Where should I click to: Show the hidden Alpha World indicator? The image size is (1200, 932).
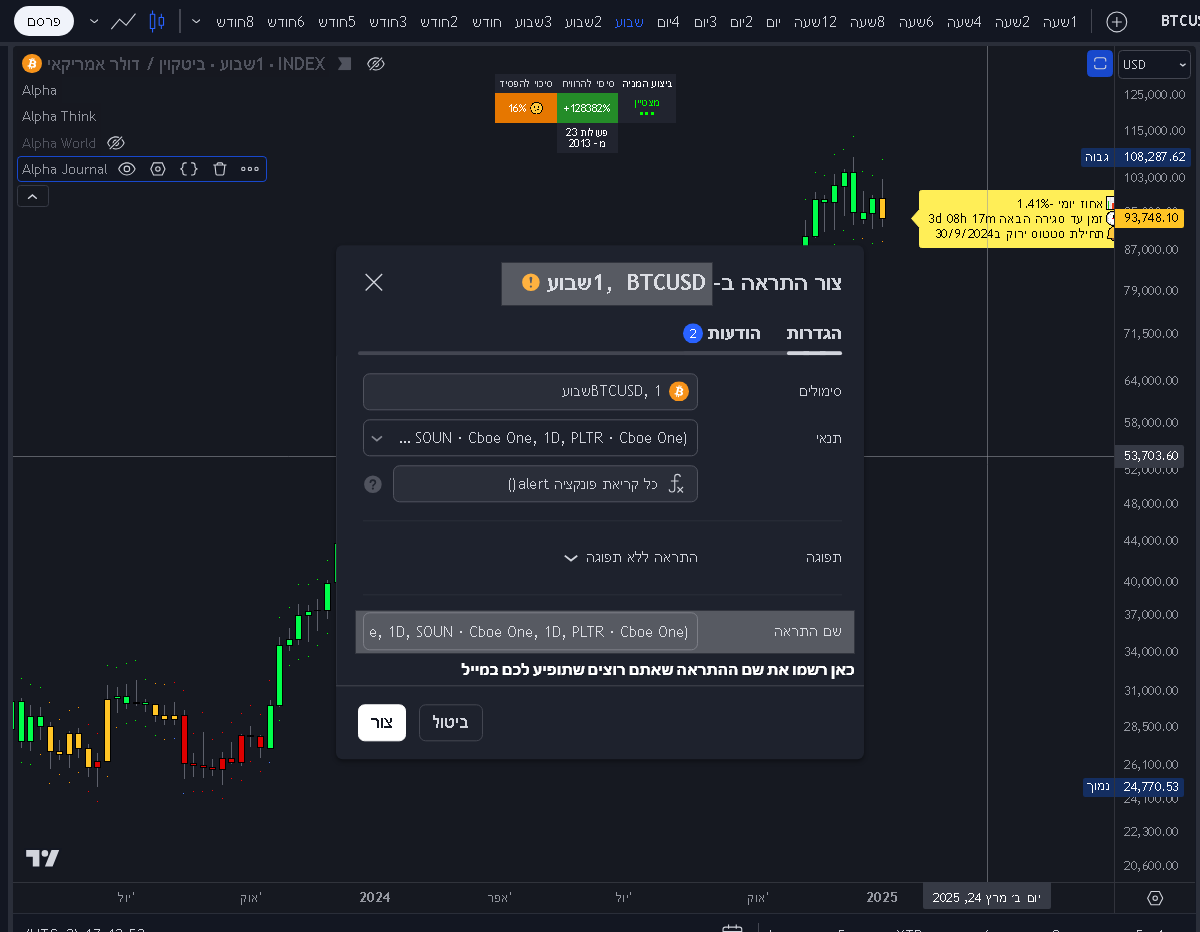click(115, 143)
